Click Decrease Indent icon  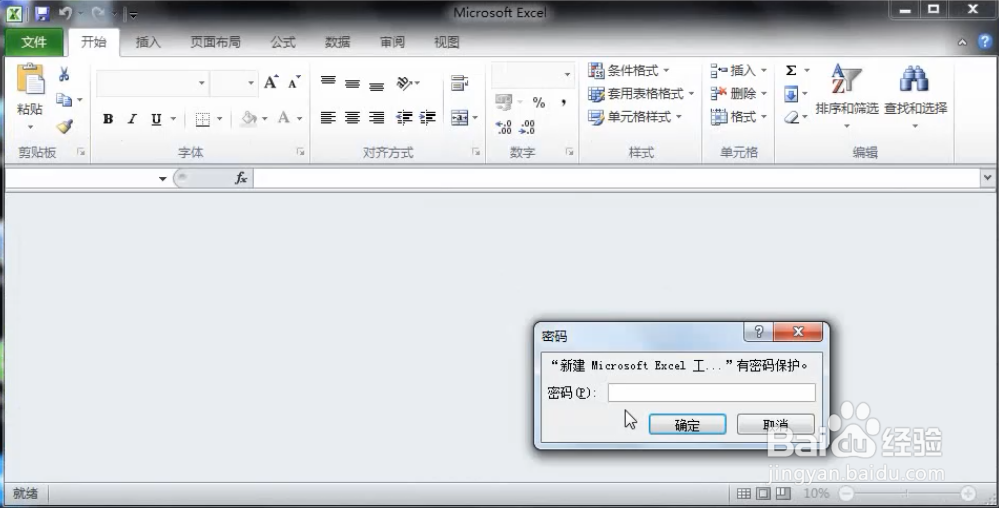pyautogui.click(x=404, y=117)
